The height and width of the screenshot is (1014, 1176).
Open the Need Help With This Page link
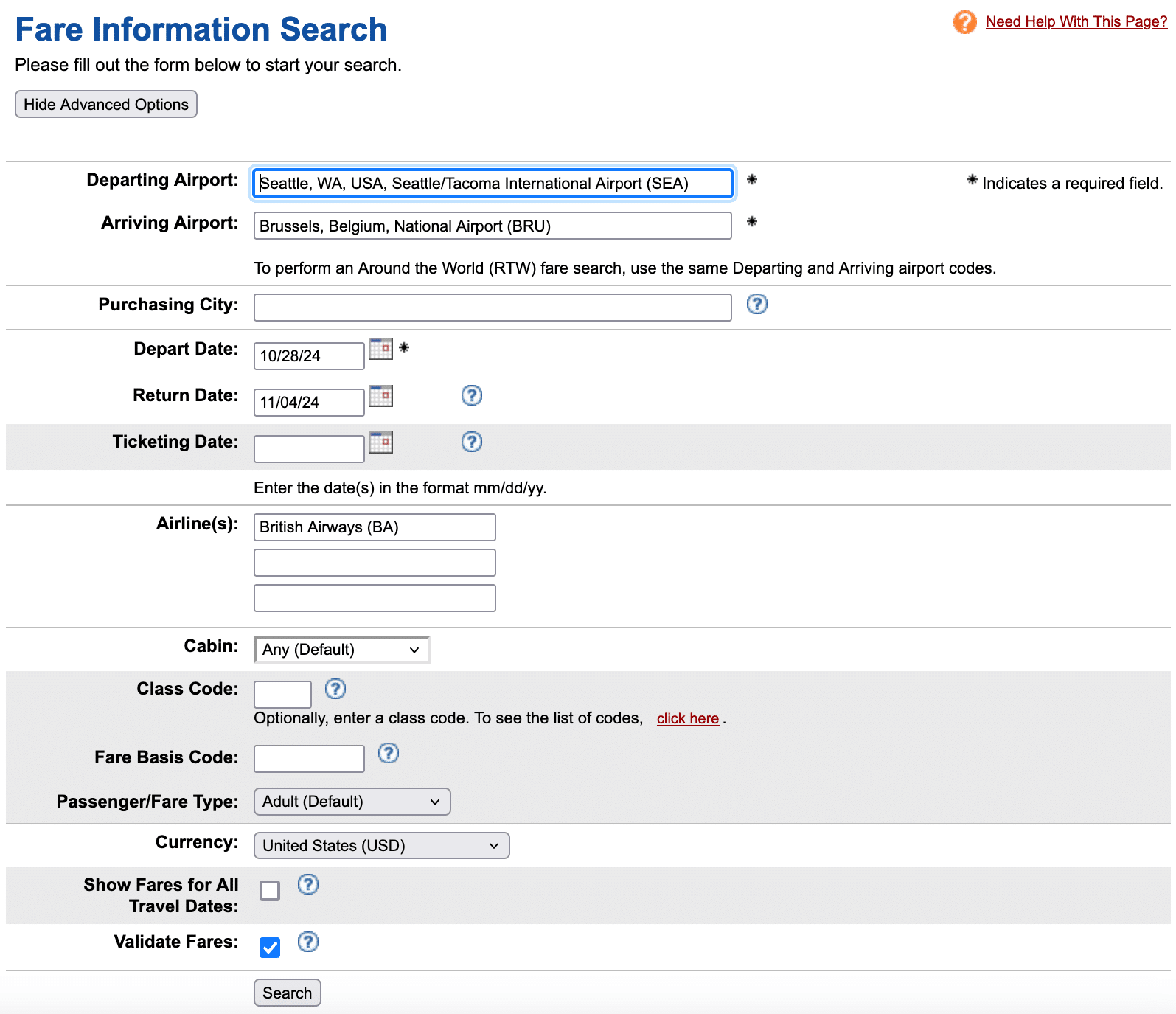tap(1076, 21)
